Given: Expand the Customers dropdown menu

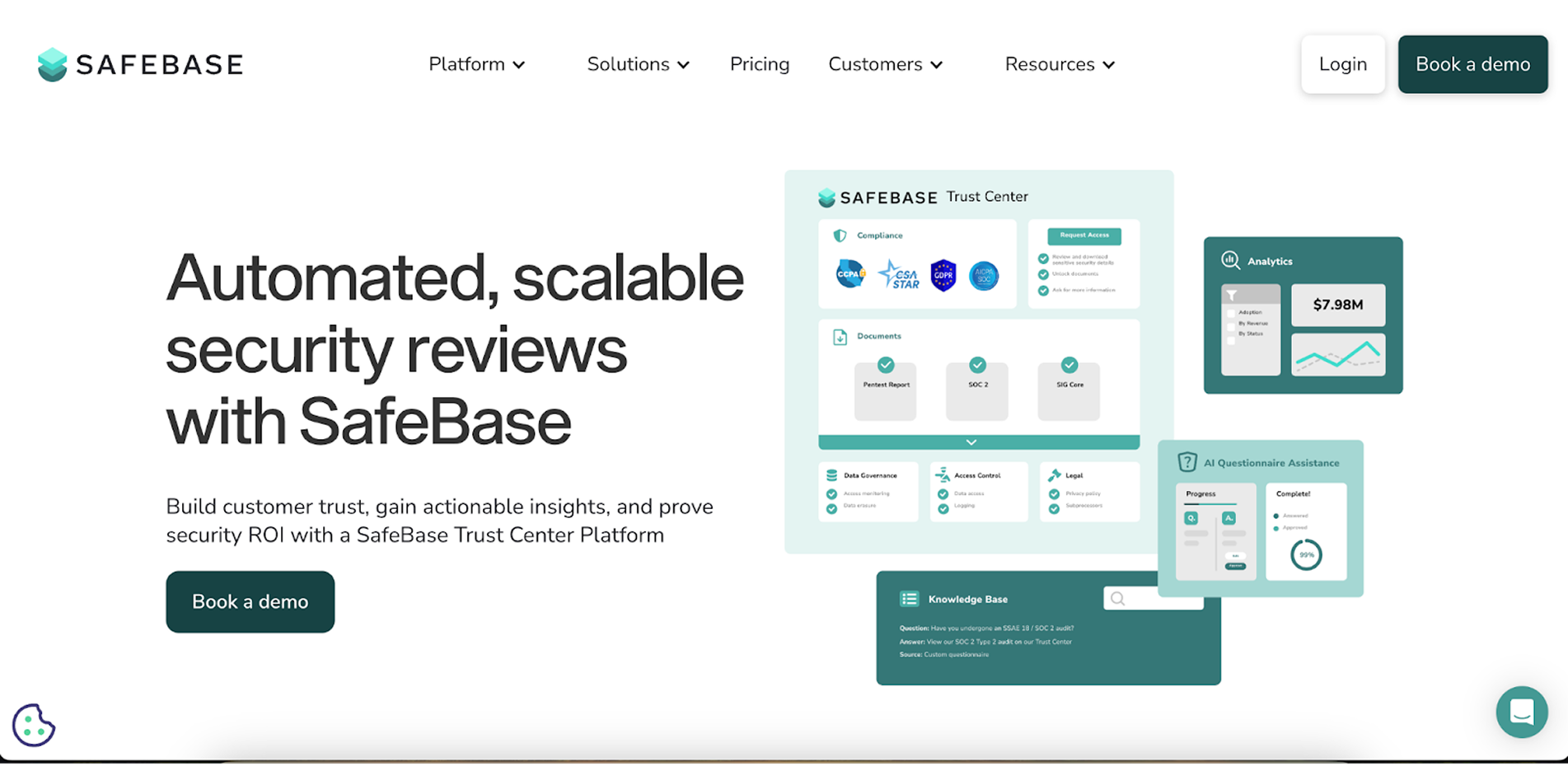Looking at the screenshot, I should click(885, 64).
